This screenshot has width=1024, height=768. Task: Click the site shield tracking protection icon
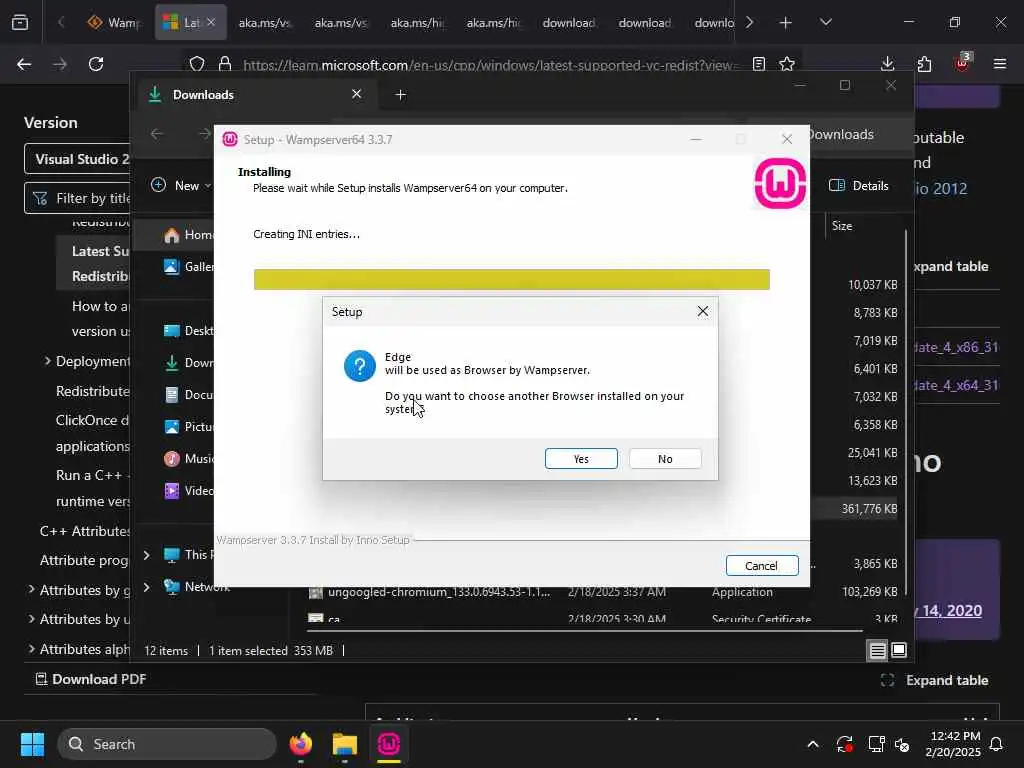197,64
